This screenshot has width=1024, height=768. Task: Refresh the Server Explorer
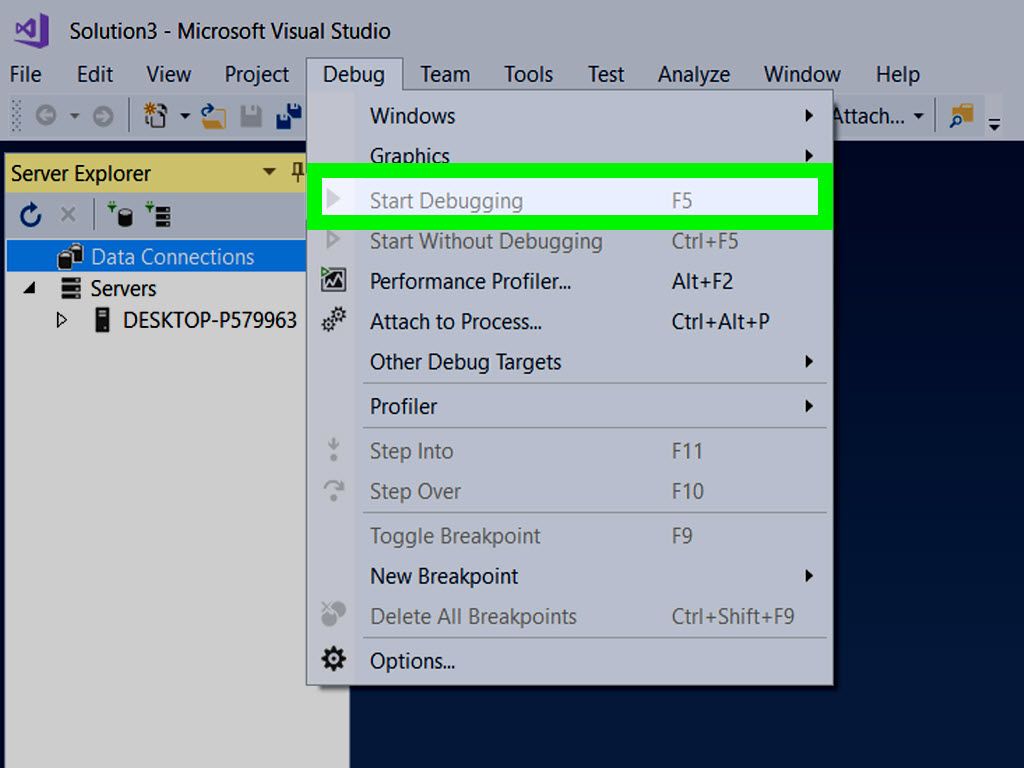point(31,215)
